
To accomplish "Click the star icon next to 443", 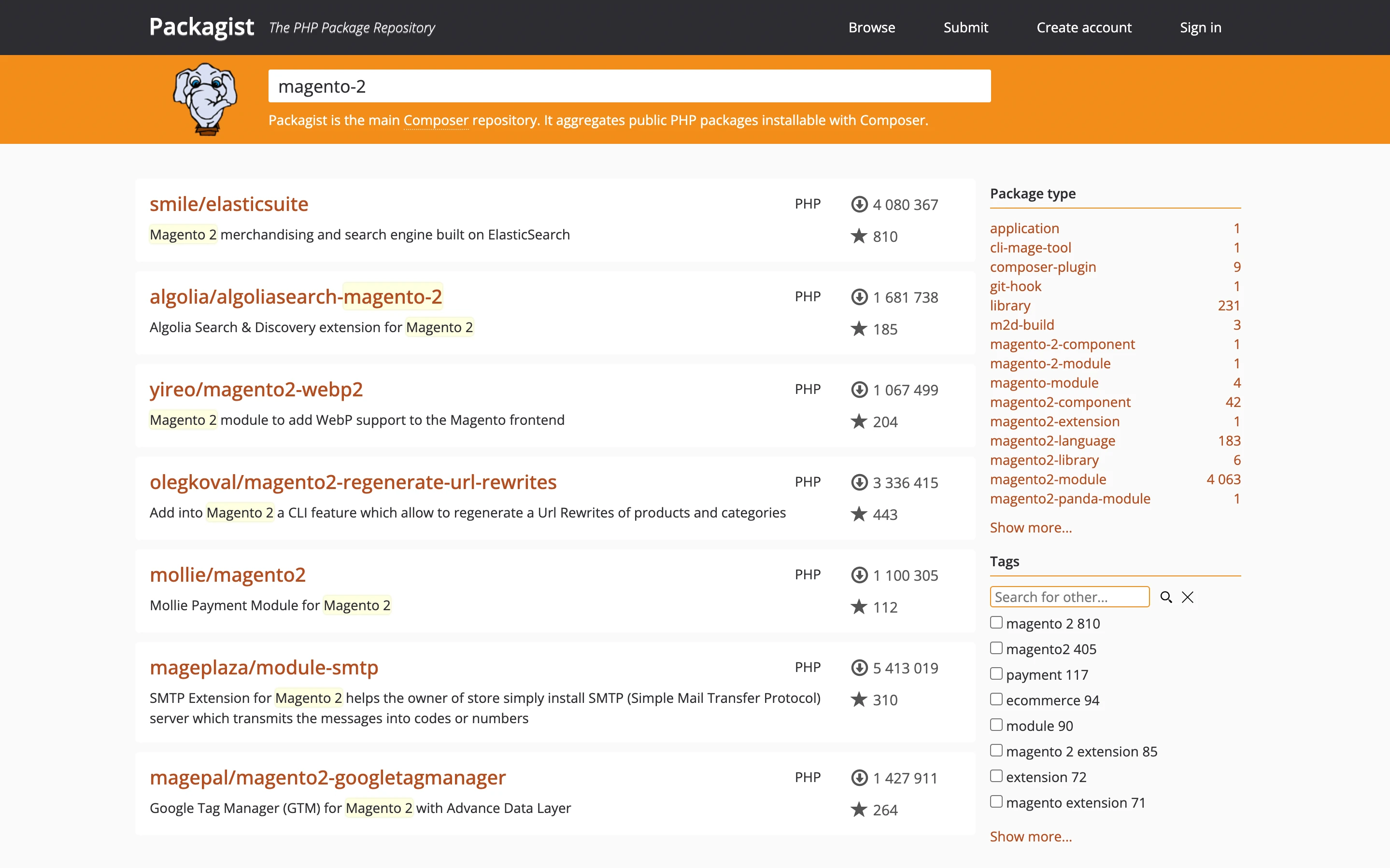I will coord(859,514).
